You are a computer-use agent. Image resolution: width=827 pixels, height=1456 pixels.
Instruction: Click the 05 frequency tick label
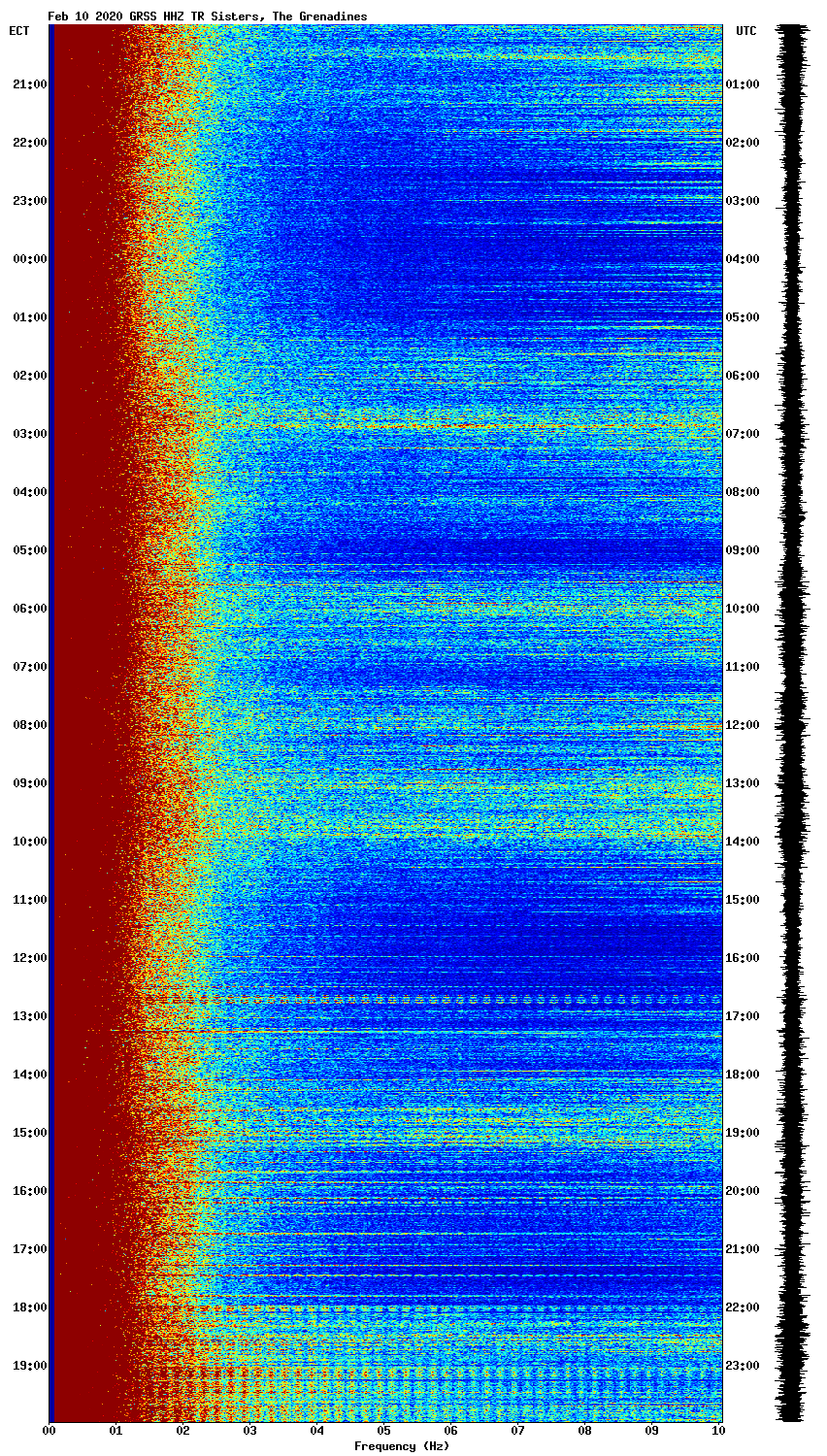(x=384, y=1431)
